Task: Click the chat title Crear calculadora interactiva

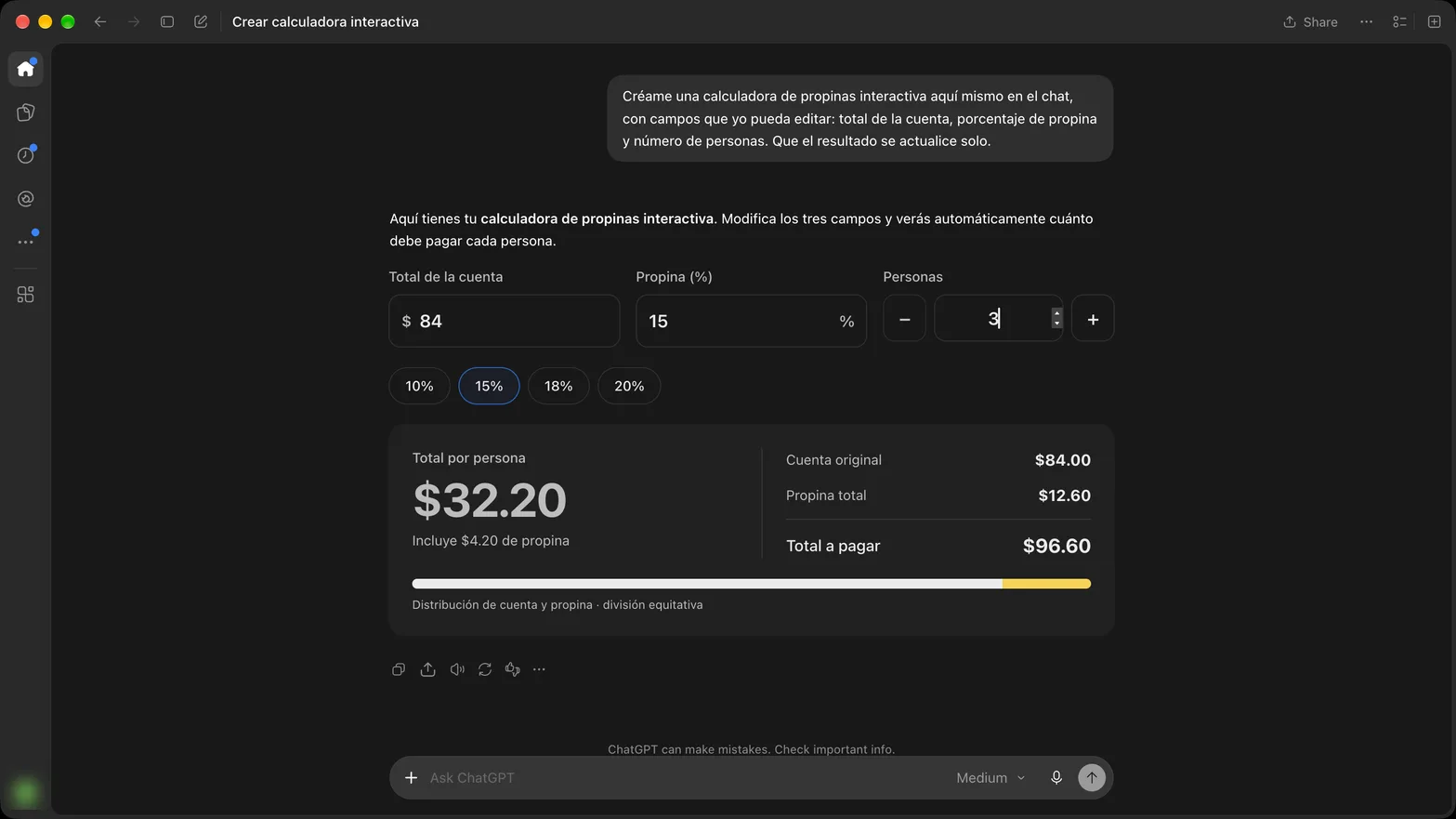Action: click(325, 21)
